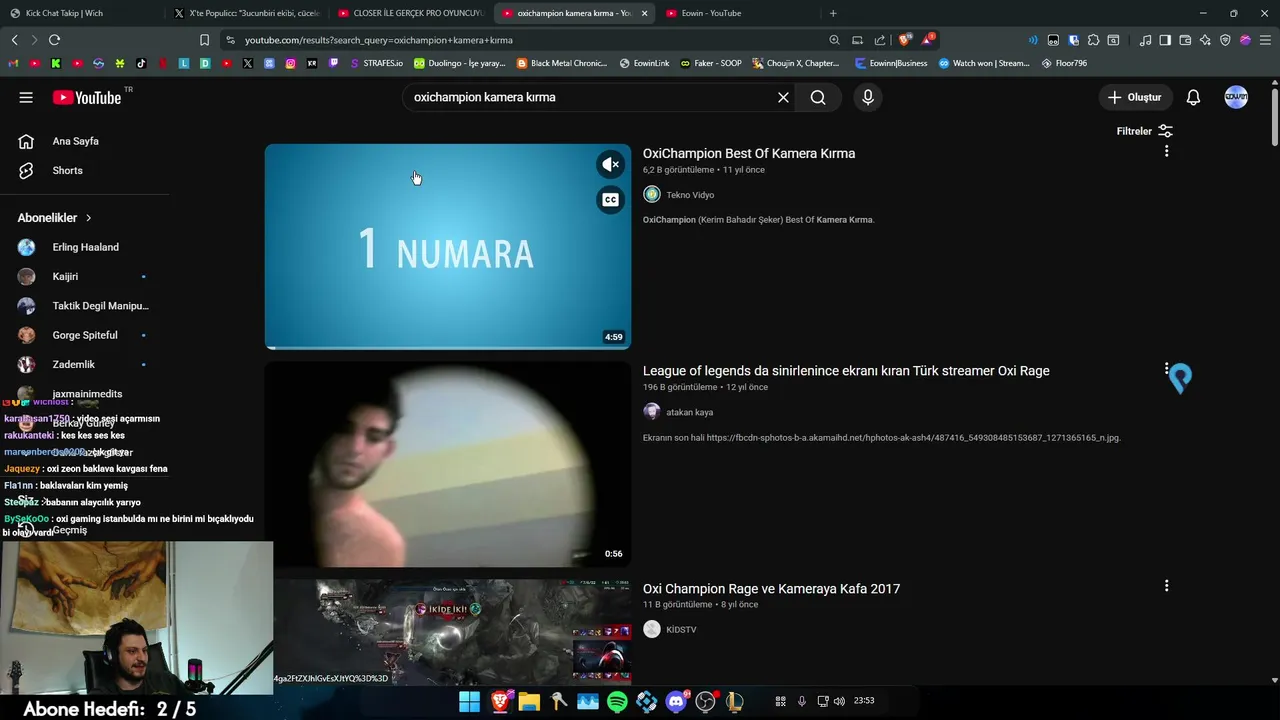Click the volume speaker tray icon

coord(839,701)
